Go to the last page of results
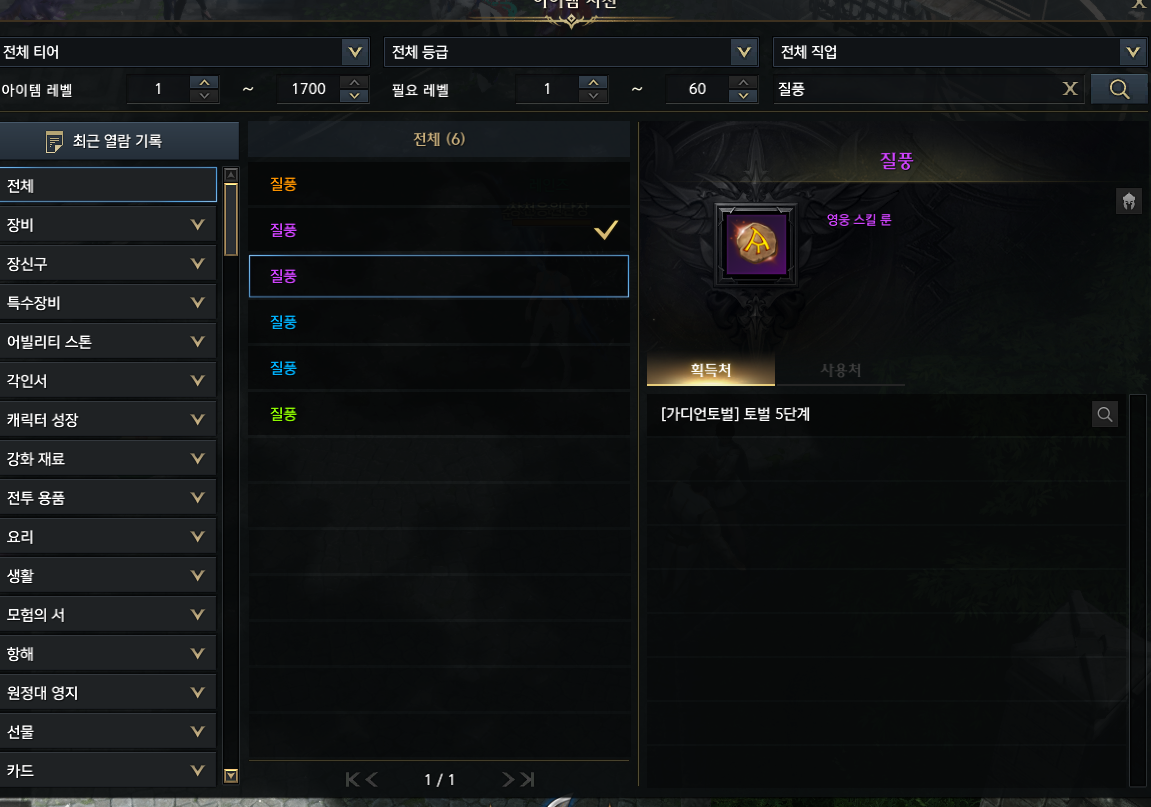 [527, 779]
